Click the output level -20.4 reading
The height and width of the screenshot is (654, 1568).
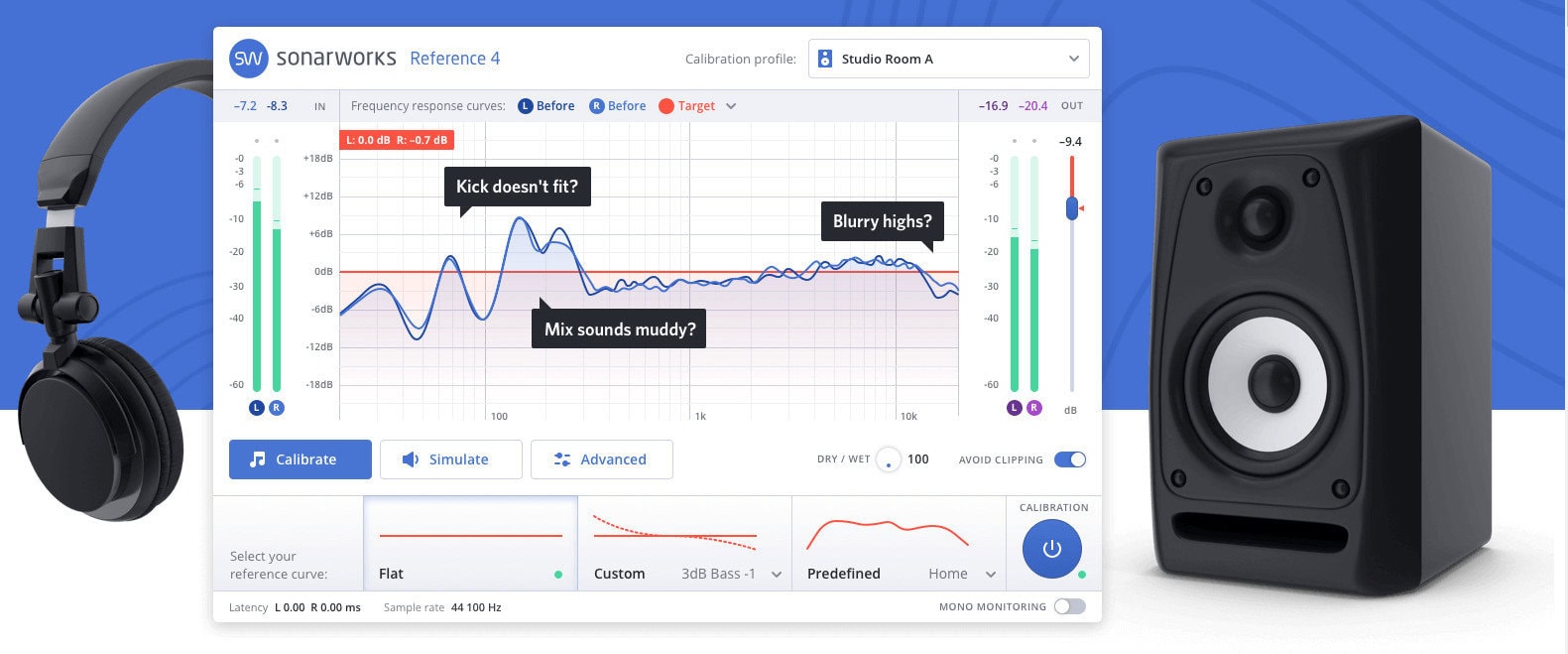tap(1033, 106)
